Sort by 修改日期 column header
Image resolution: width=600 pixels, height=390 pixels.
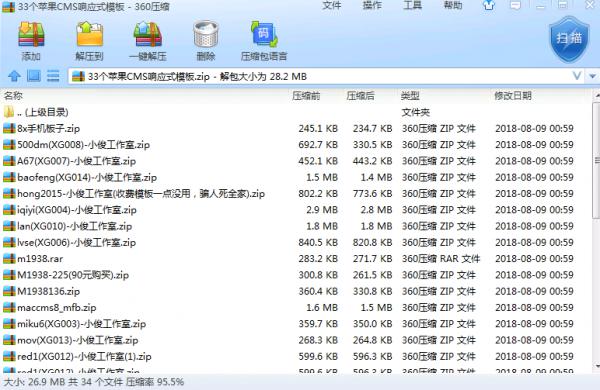[513, 95]
